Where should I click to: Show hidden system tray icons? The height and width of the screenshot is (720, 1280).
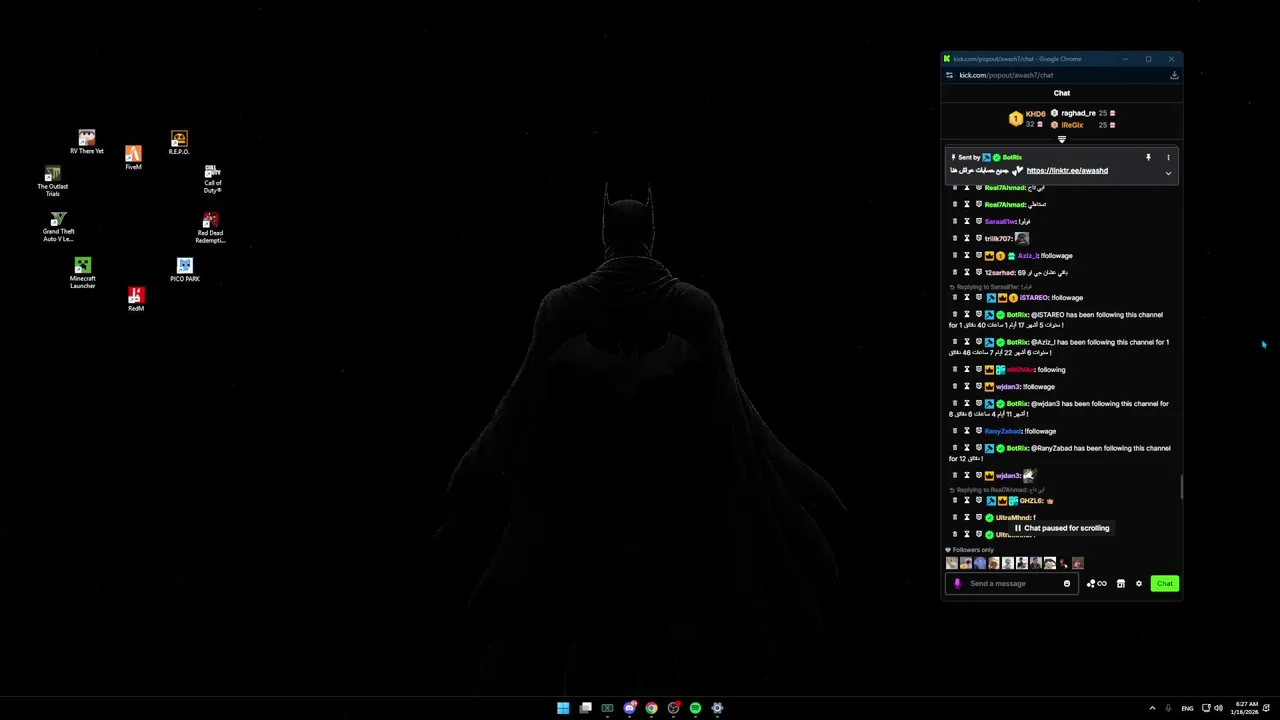1153,708
